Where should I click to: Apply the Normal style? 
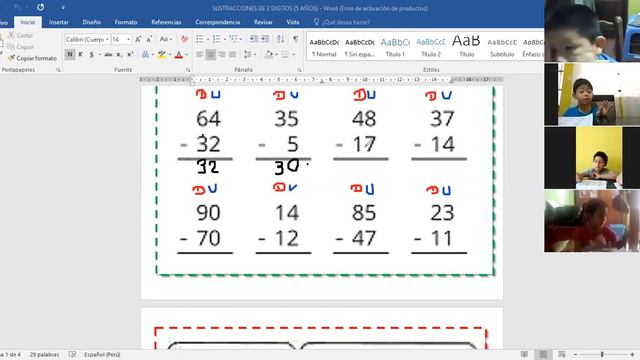[x=324, y=47]
